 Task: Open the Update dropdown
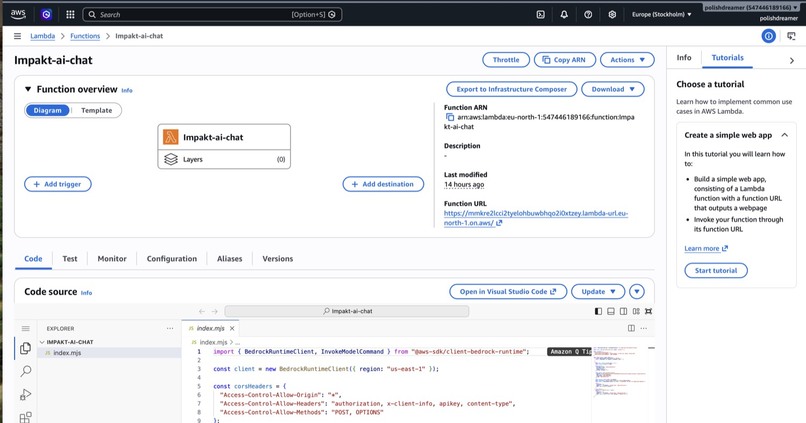tap(598, 291)
